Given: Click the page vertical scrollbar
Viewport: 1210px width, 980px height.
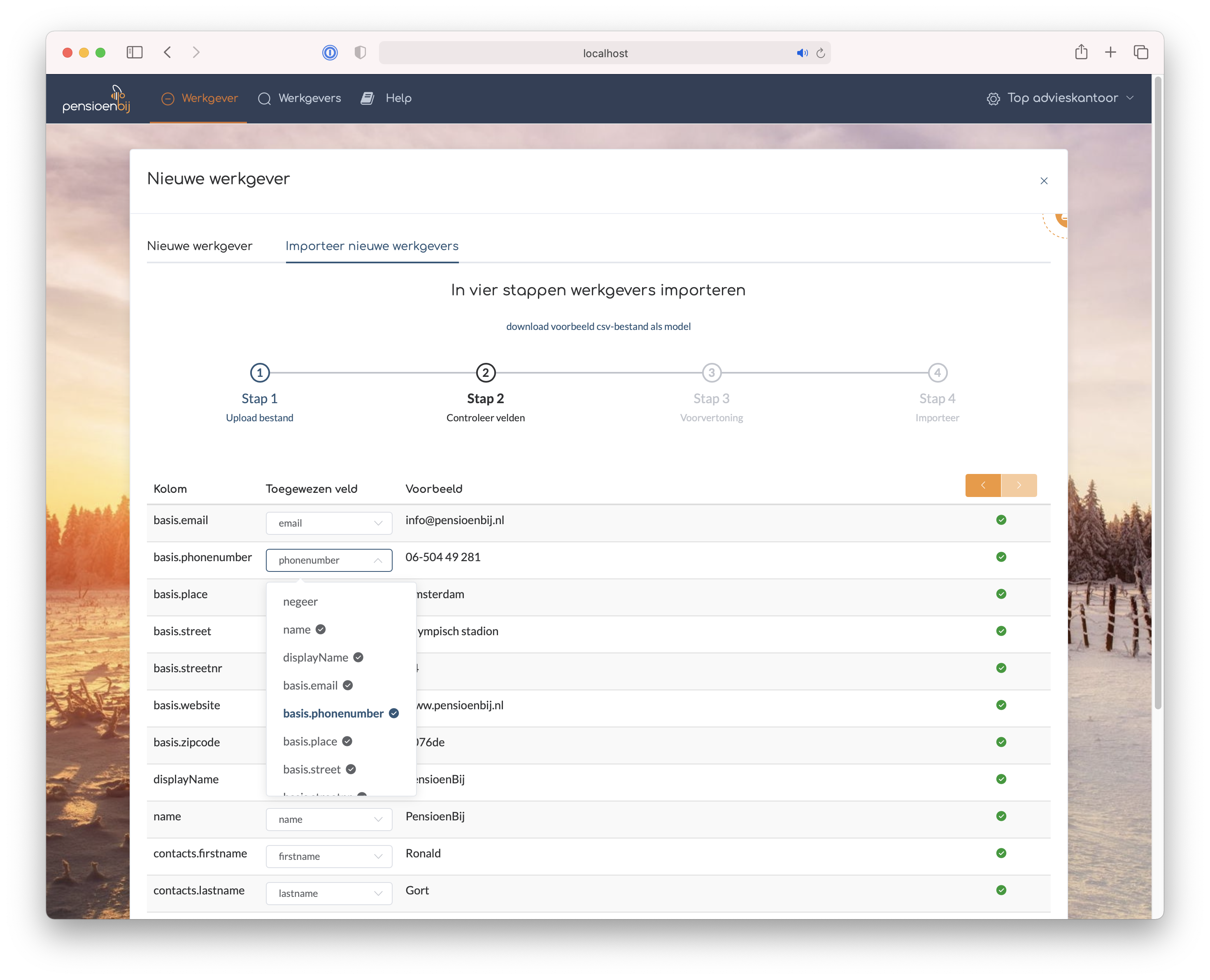Looking at the screenshot, I should (x=1157, y=392).
